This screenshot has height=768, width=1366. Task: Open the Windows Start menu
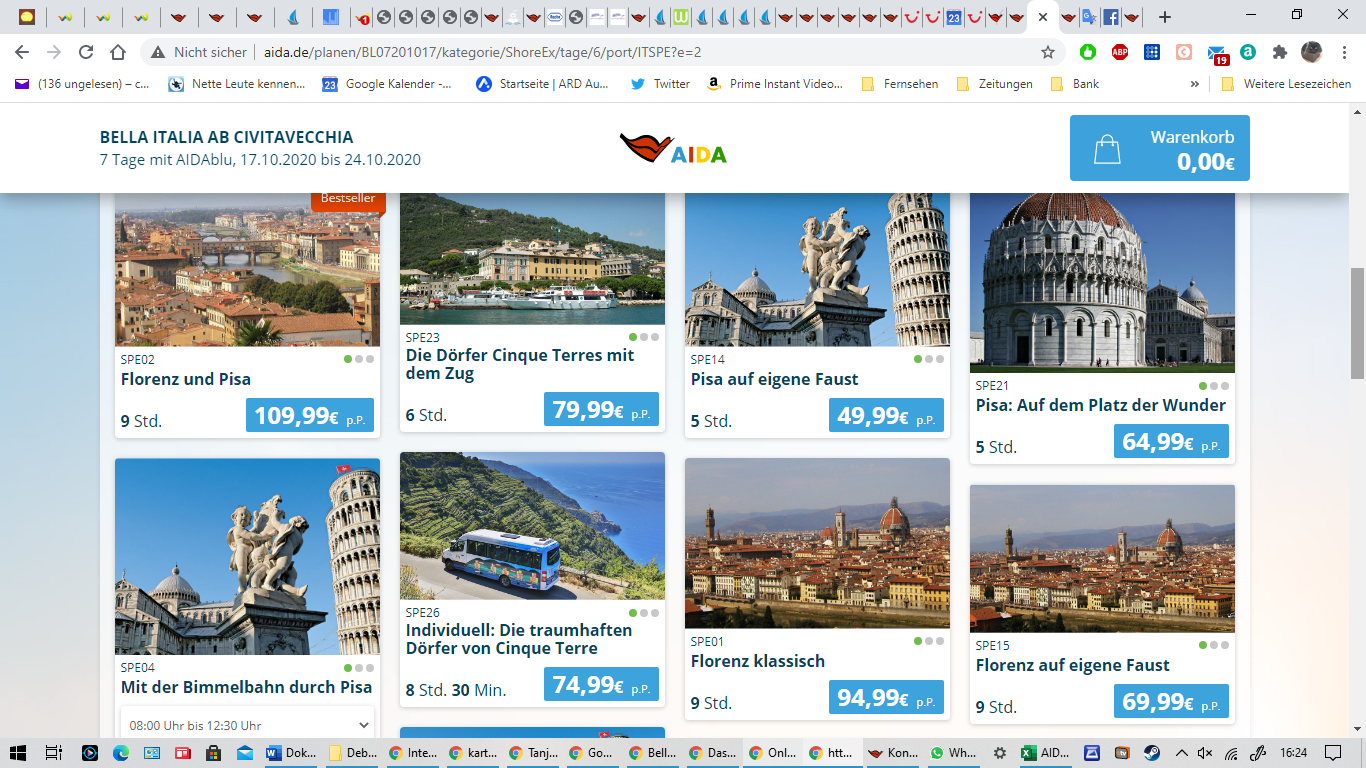[18, 753]
